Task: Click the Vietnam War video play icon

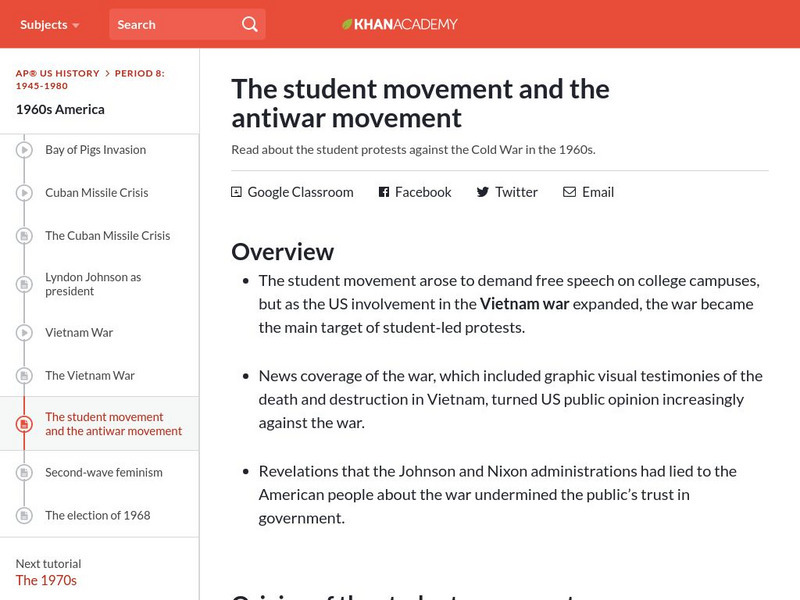Action: point(24,333)
